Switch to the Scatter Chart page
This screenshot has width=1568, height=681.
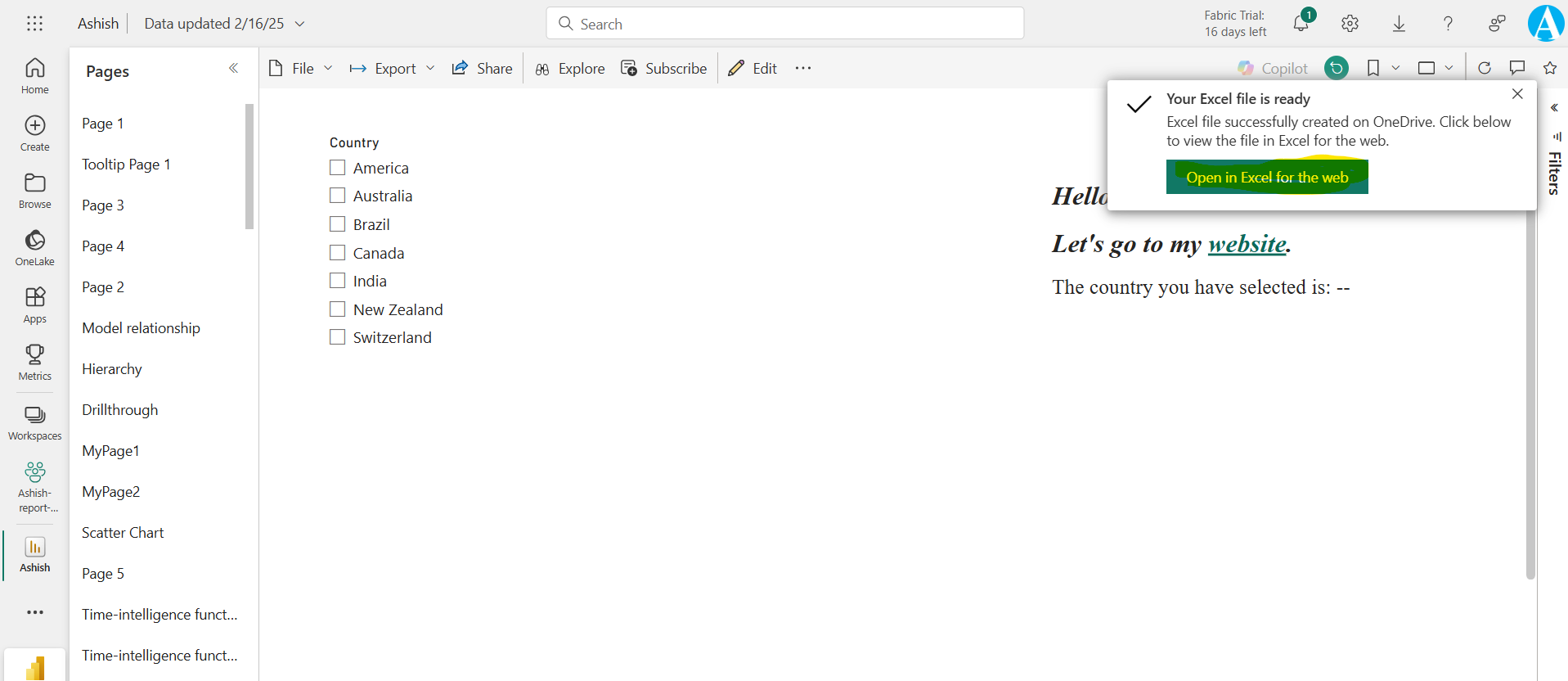click(123, 533)
